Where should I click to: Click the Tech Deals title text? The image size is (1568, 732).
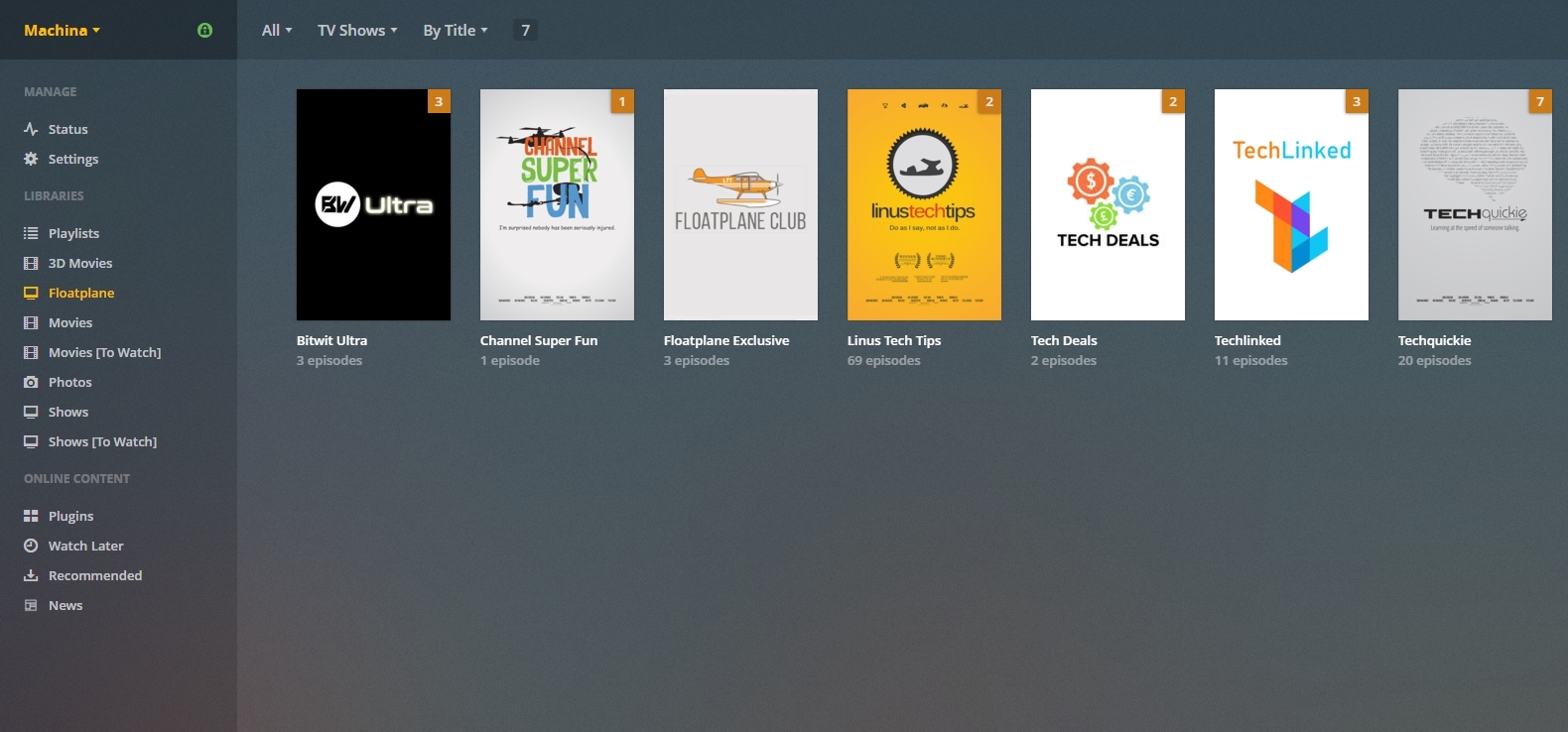click(1064, 340)
